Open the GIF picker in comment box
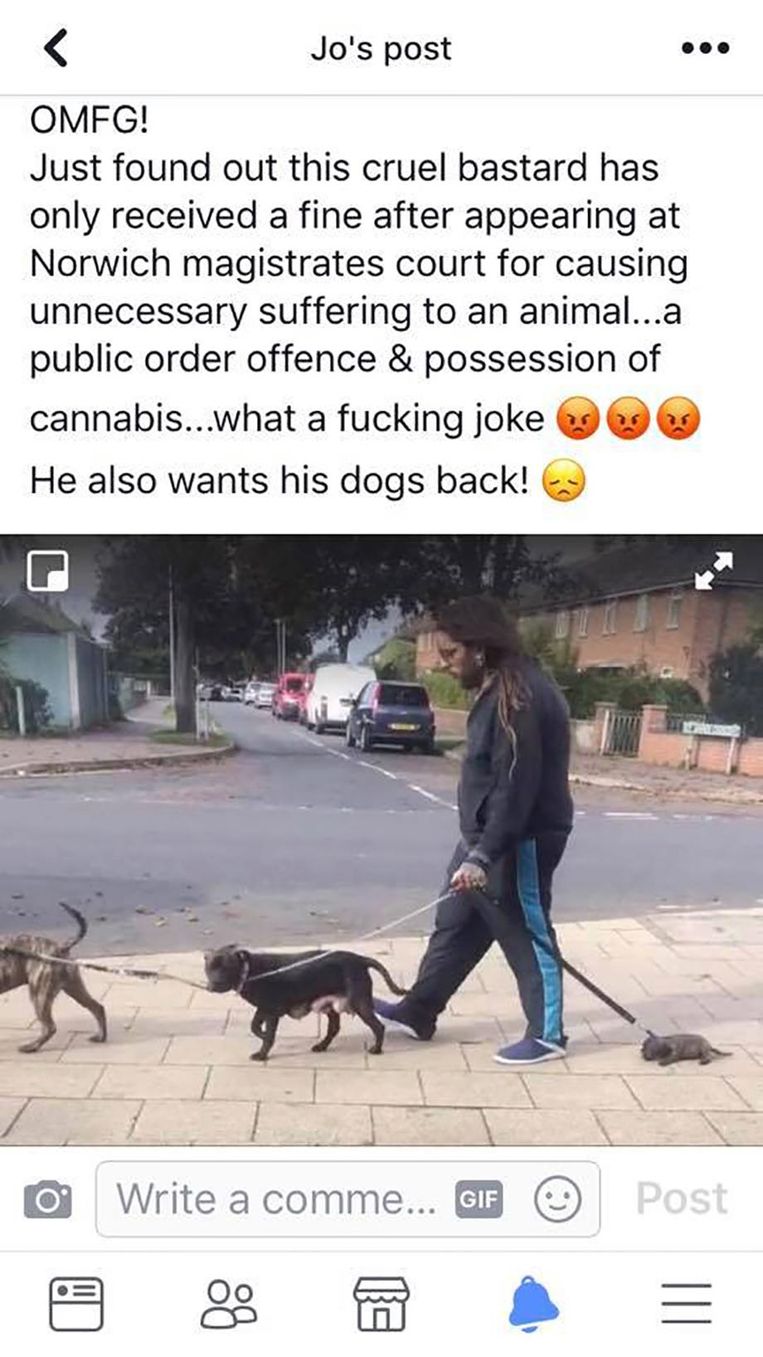The width and height of the screenshot is (763, 1357). coord(480,1198)
